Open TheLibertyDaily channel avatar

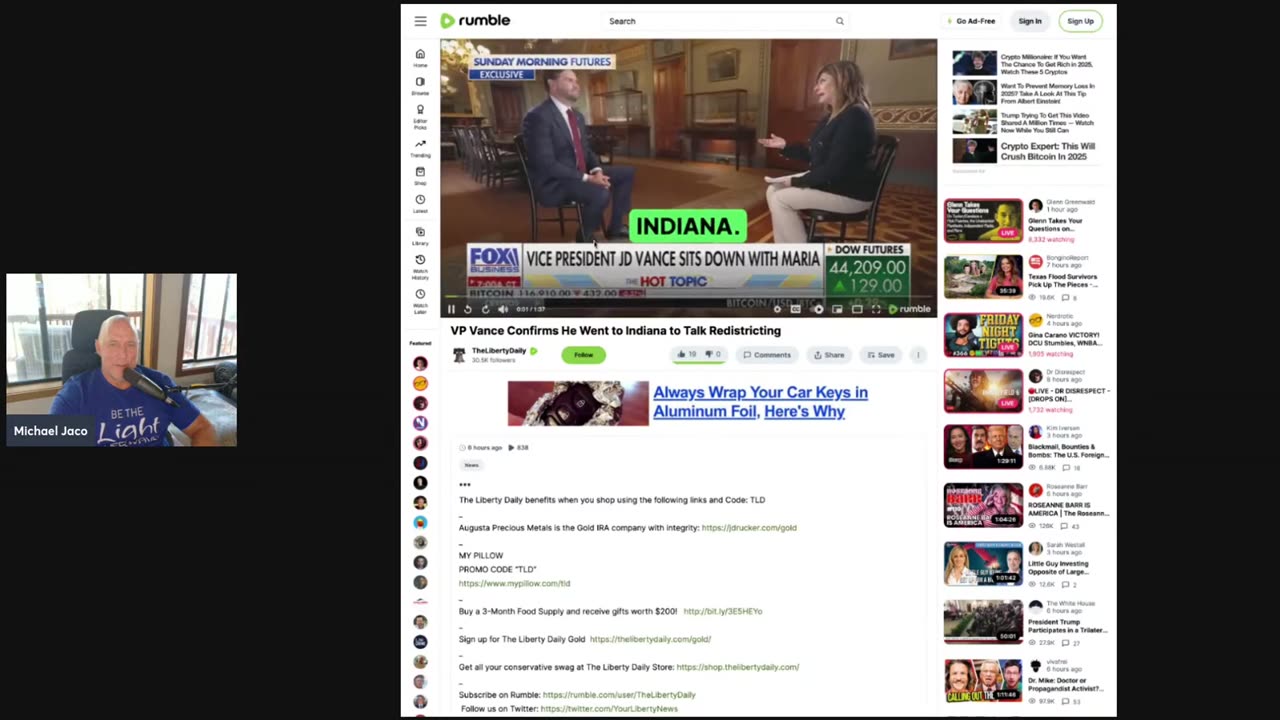459,354
